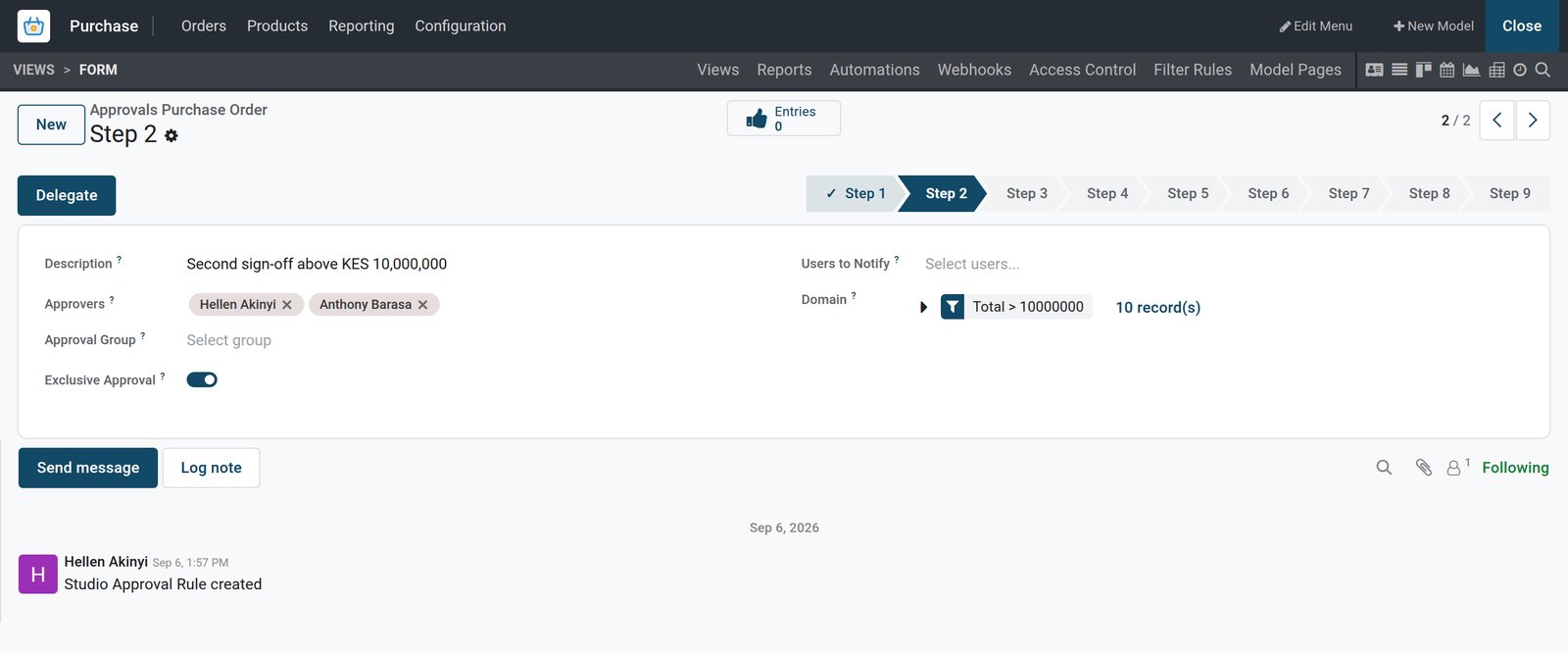Search messages in the chatter
This screenshot has height=653, width=1568.
(1384, 468)
